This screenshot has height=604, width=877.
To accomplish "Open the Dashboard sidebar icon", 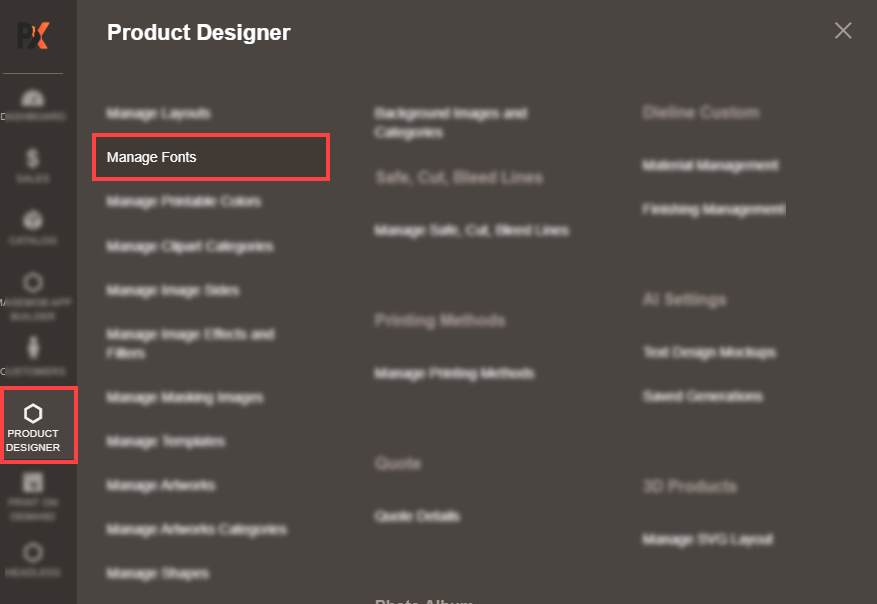I will [x=33, y=105].
